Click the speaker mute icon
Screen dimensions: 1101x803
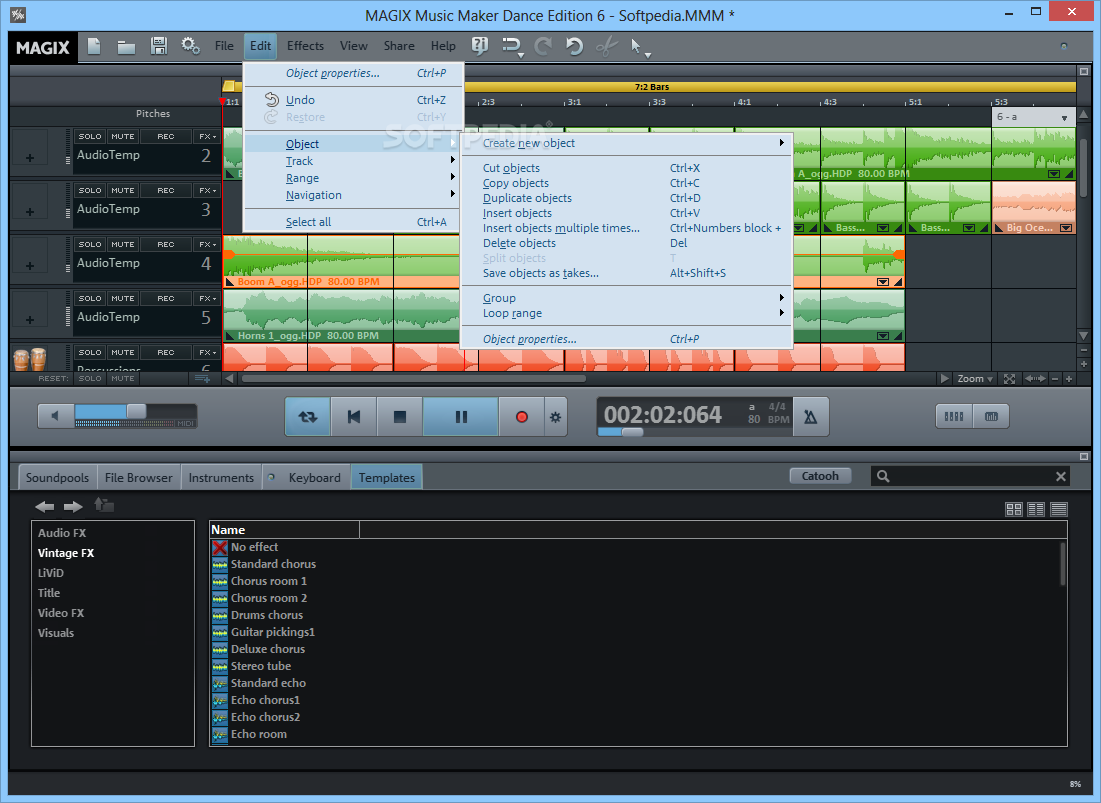[x=55, y=416]
